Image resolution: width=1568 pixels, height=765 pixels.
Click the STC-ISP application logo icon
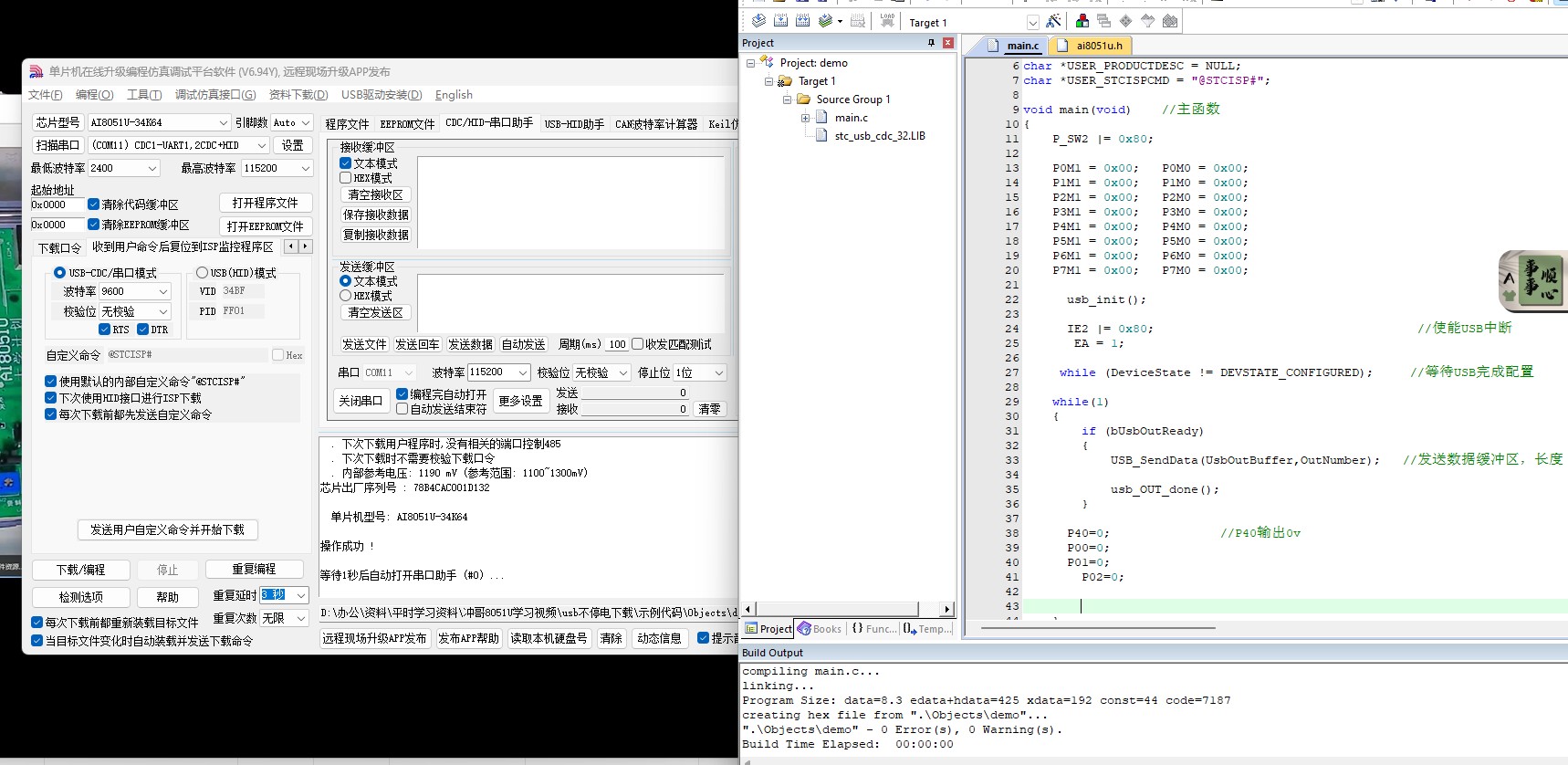pos(37,71)
